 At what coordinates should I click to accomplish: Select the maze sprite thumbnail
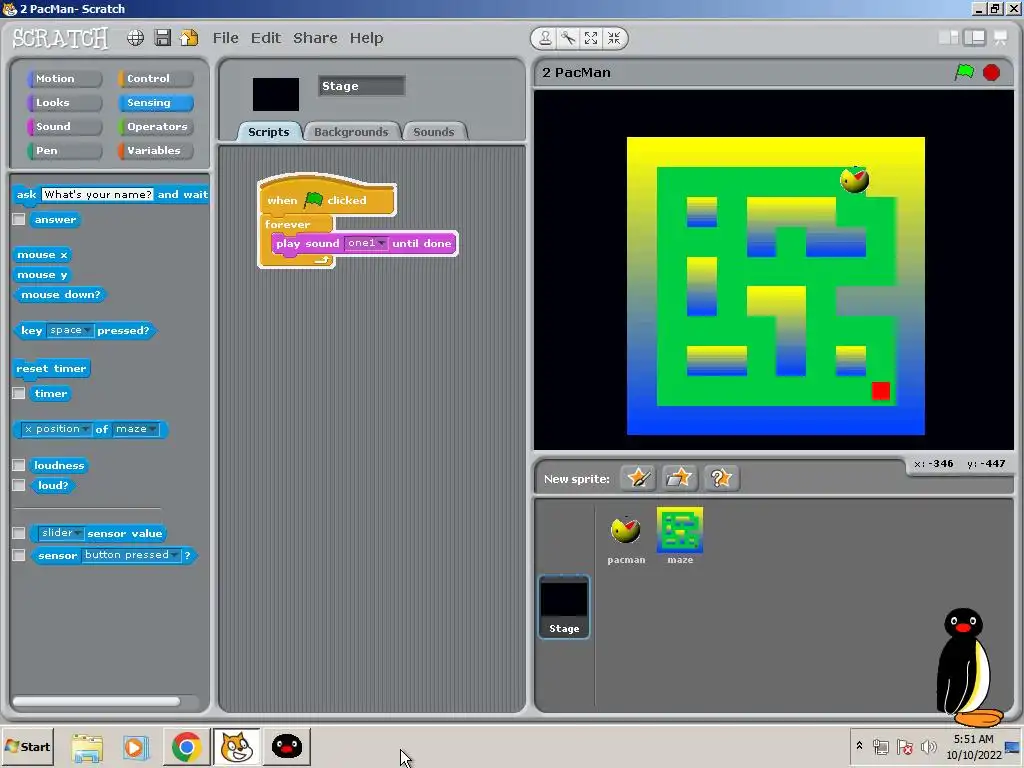tap(680, 536)
